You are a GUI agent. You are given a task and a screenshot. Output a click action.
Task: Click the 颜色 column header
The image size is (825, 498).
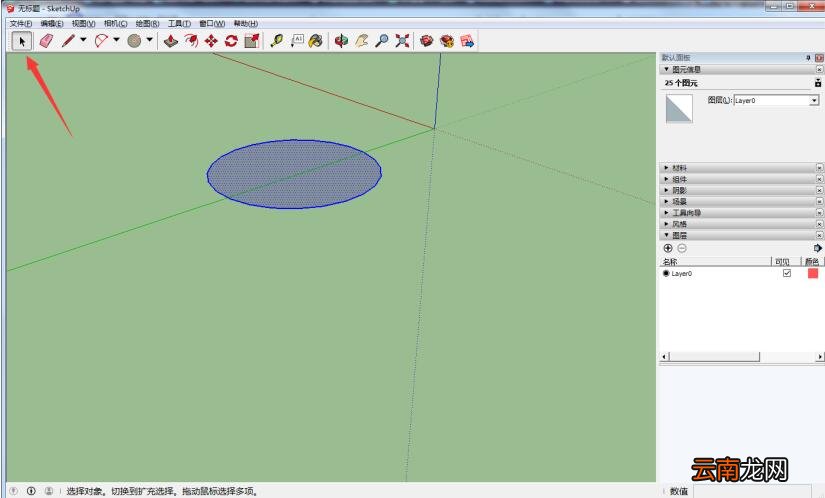[812, 261]
